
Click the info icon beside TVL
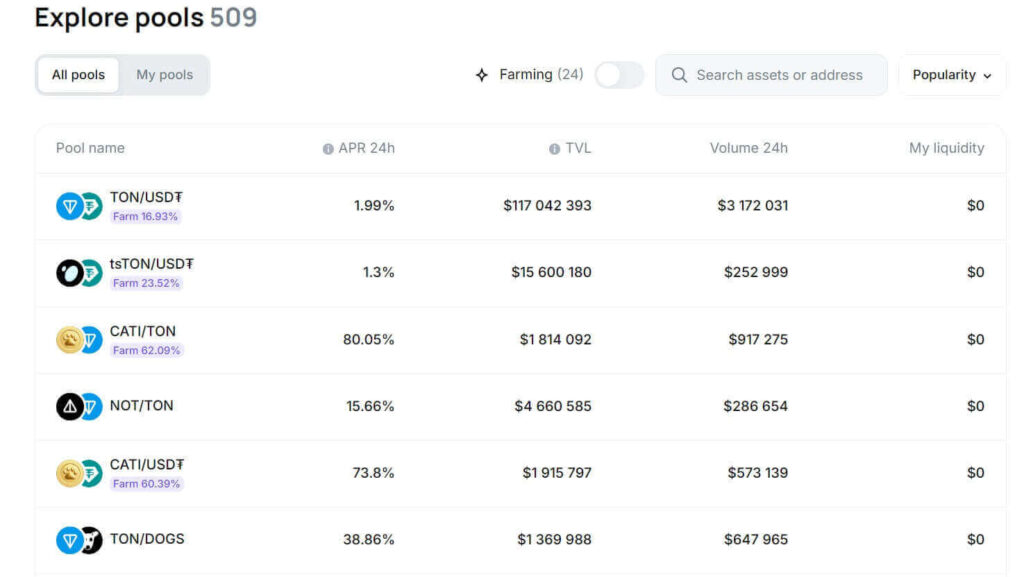point(554,149)
